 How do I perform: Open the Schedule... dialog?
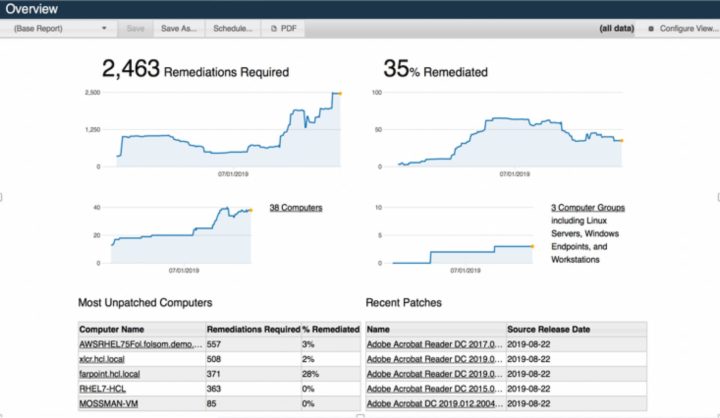233,28
